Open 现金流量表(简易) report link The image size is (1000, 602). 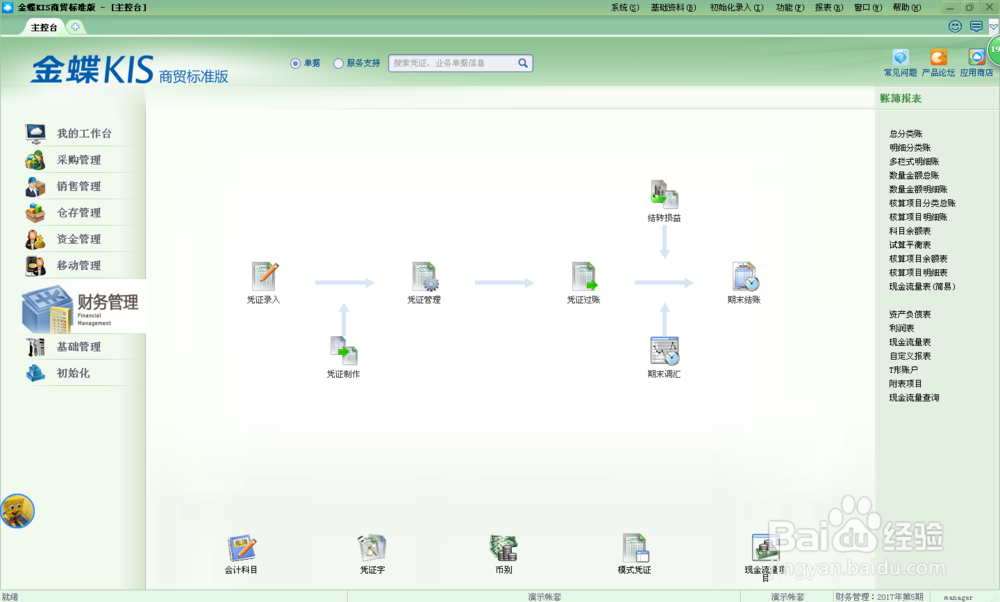click(x=922, y=287)
